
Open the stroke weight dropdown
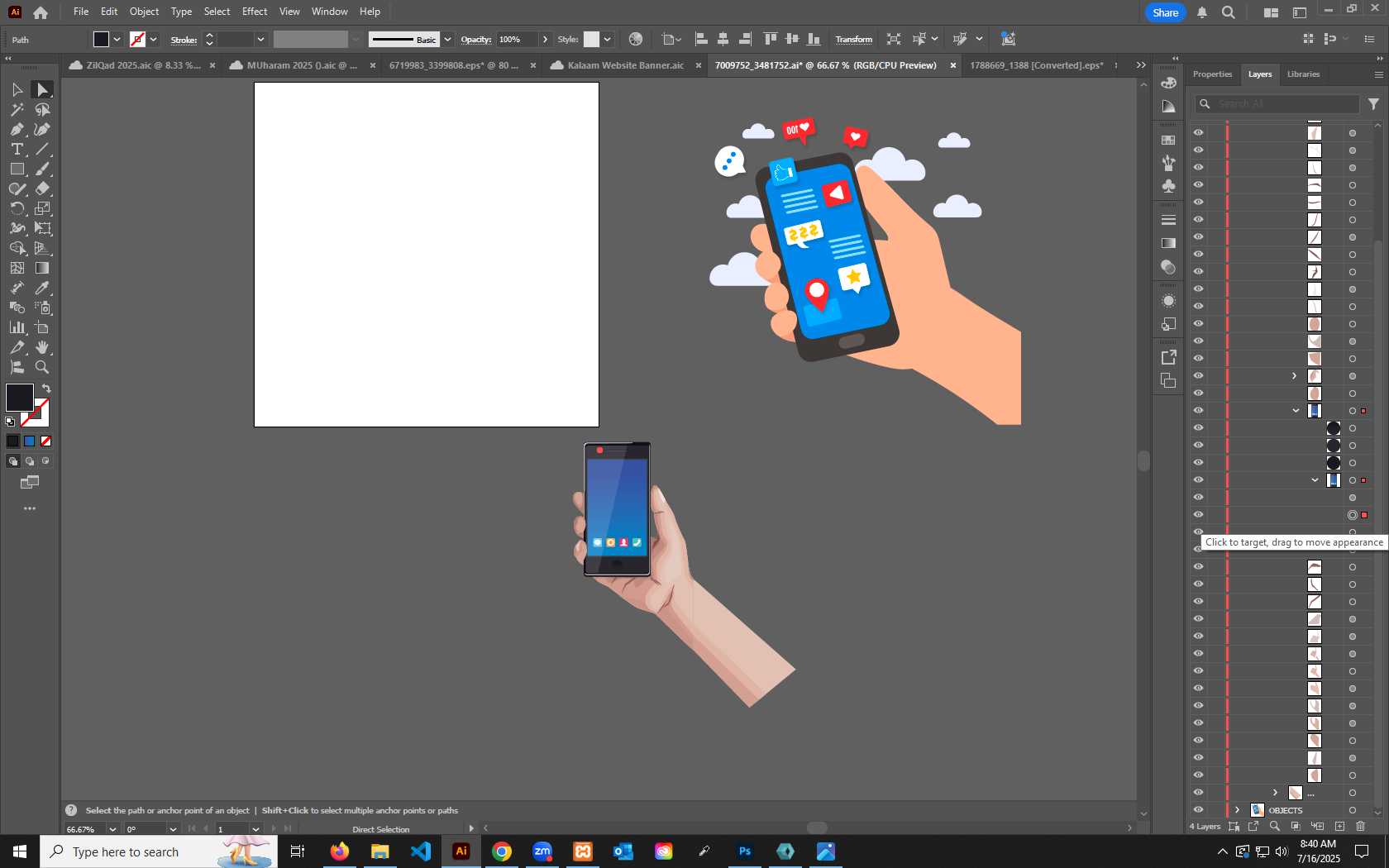tap(260, 39)
